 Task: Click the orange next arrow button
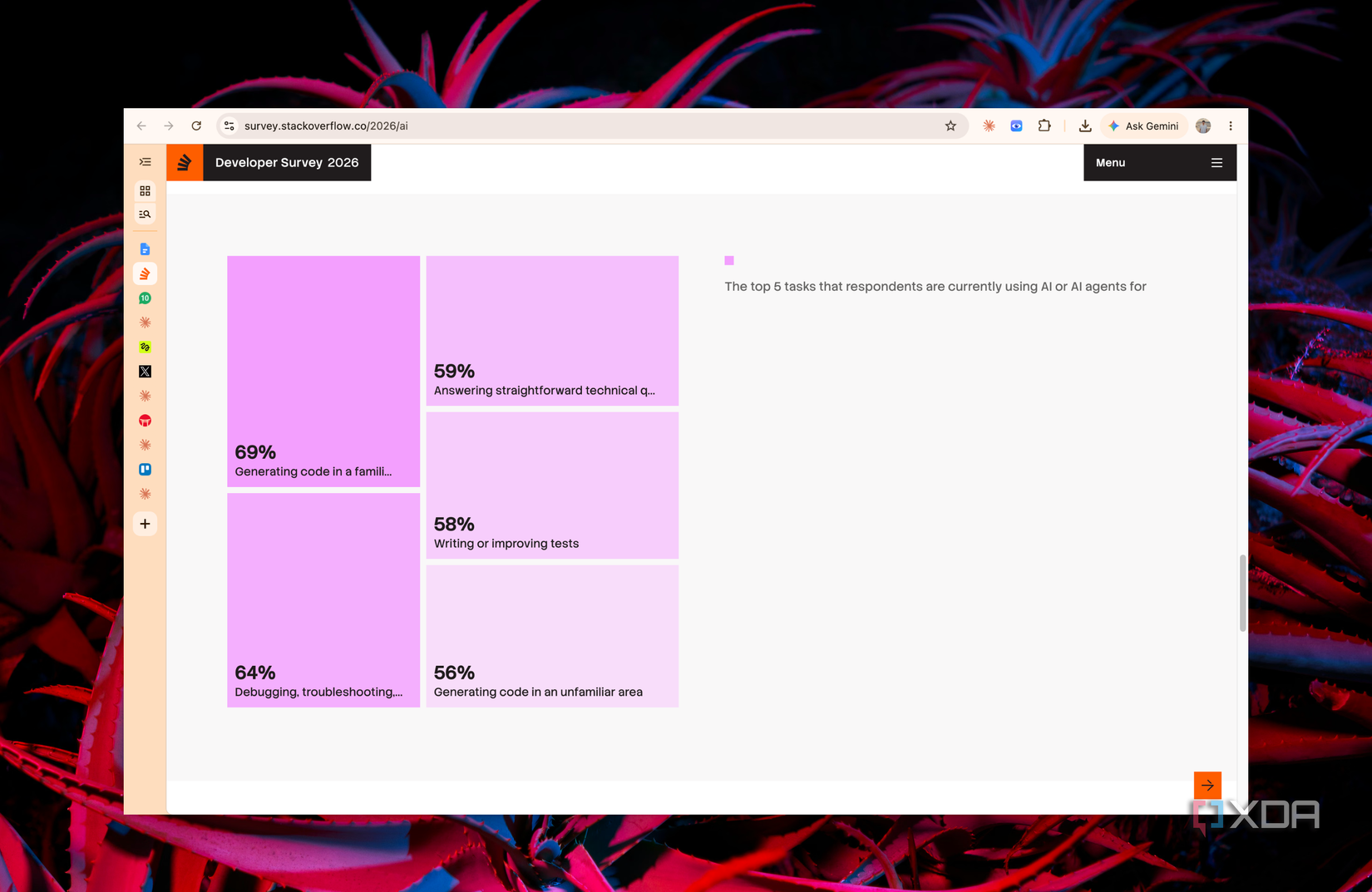1207,786
